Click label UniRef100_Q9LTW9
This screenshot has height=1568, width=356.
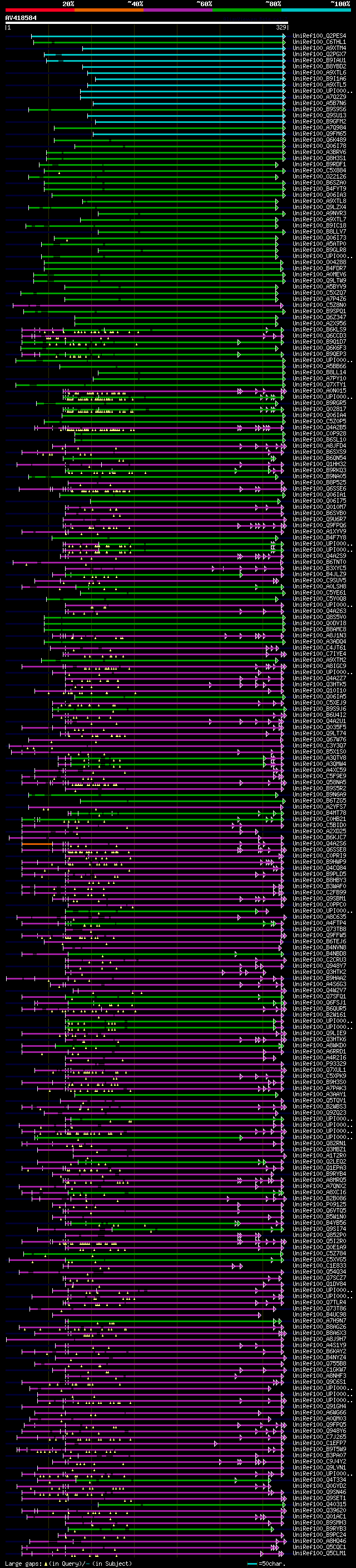[x=319, y=280]
